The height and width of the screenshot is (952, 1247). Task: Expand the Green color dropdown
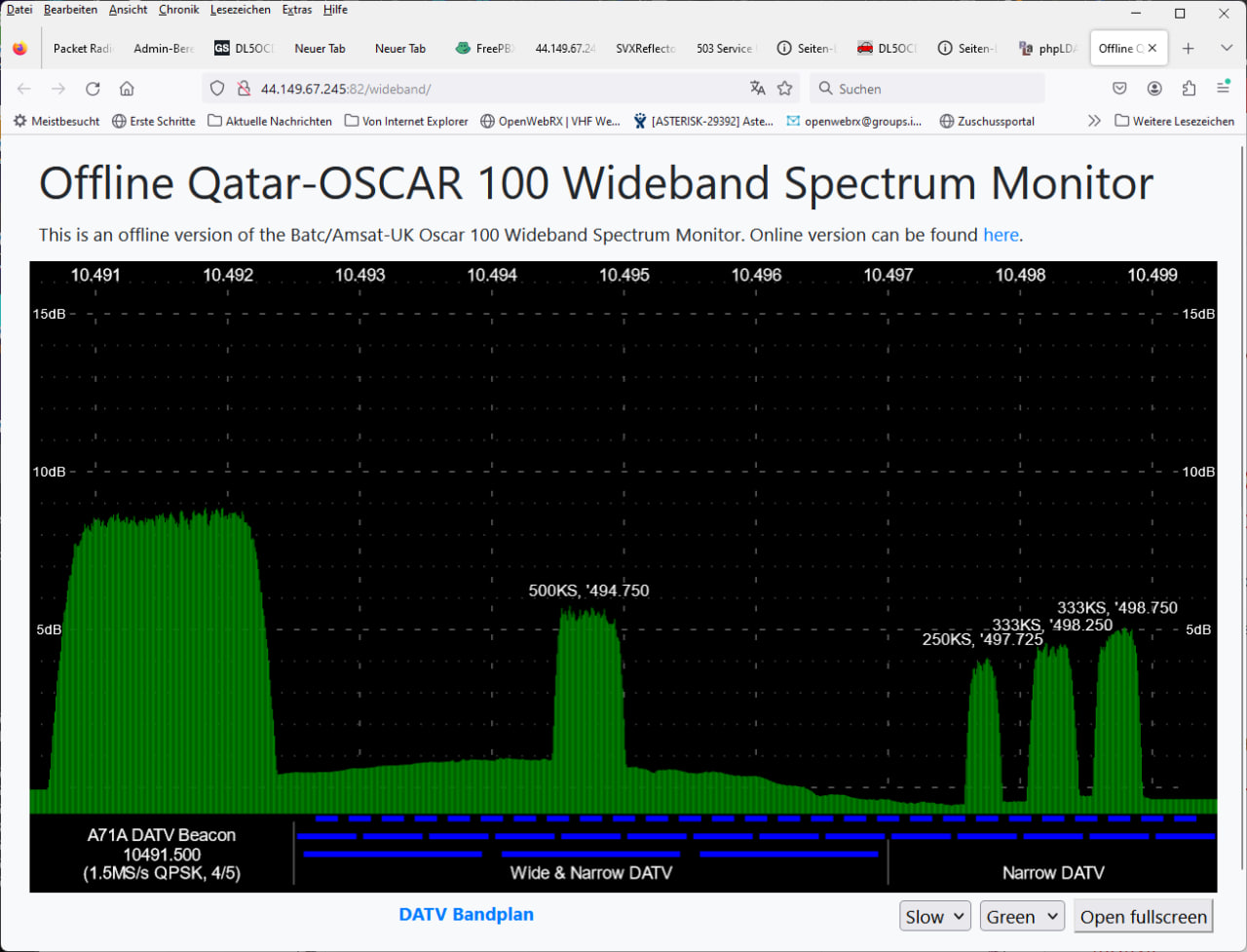click(1022, 917)
